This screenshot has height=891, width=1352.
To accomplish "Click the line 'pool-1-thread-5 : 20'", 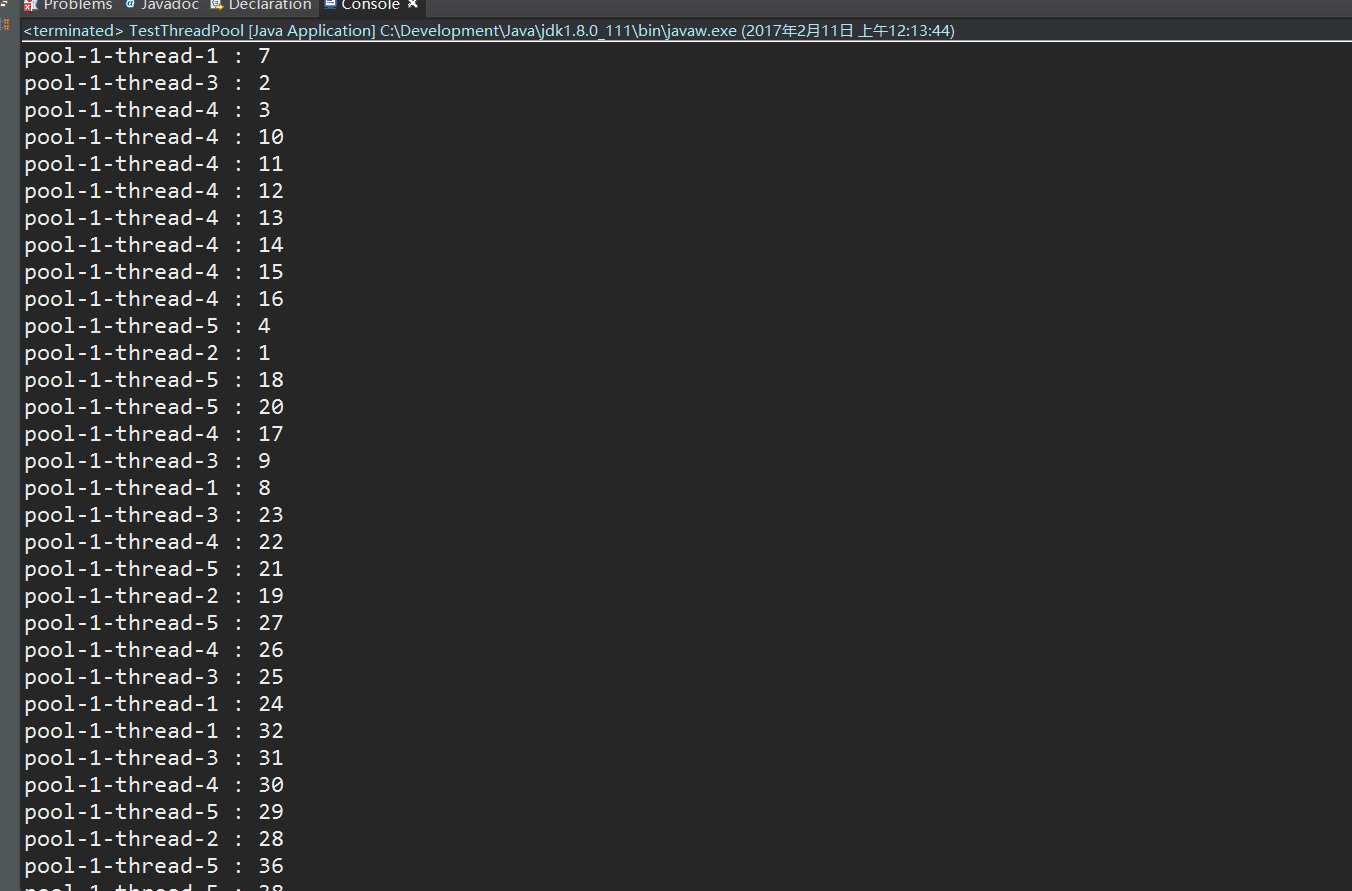I will click(154, 407).
